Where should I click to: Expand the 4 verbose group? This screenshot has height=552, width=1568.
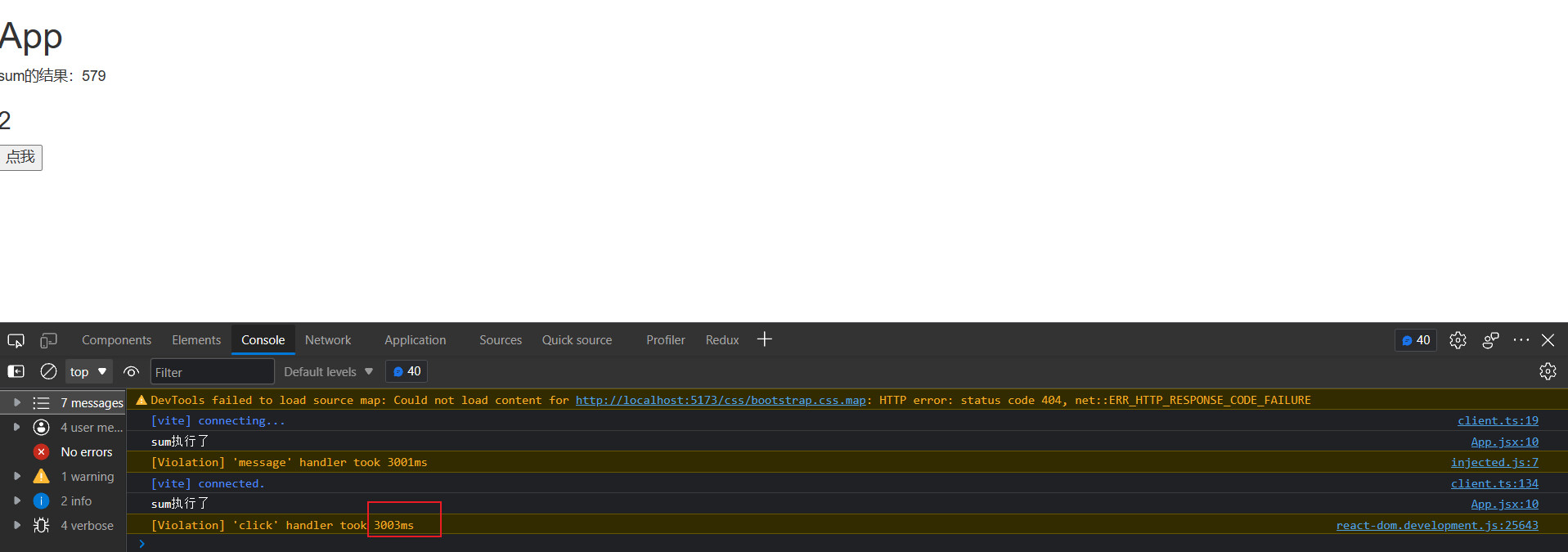pyautogui.click(x=16, y=525)
